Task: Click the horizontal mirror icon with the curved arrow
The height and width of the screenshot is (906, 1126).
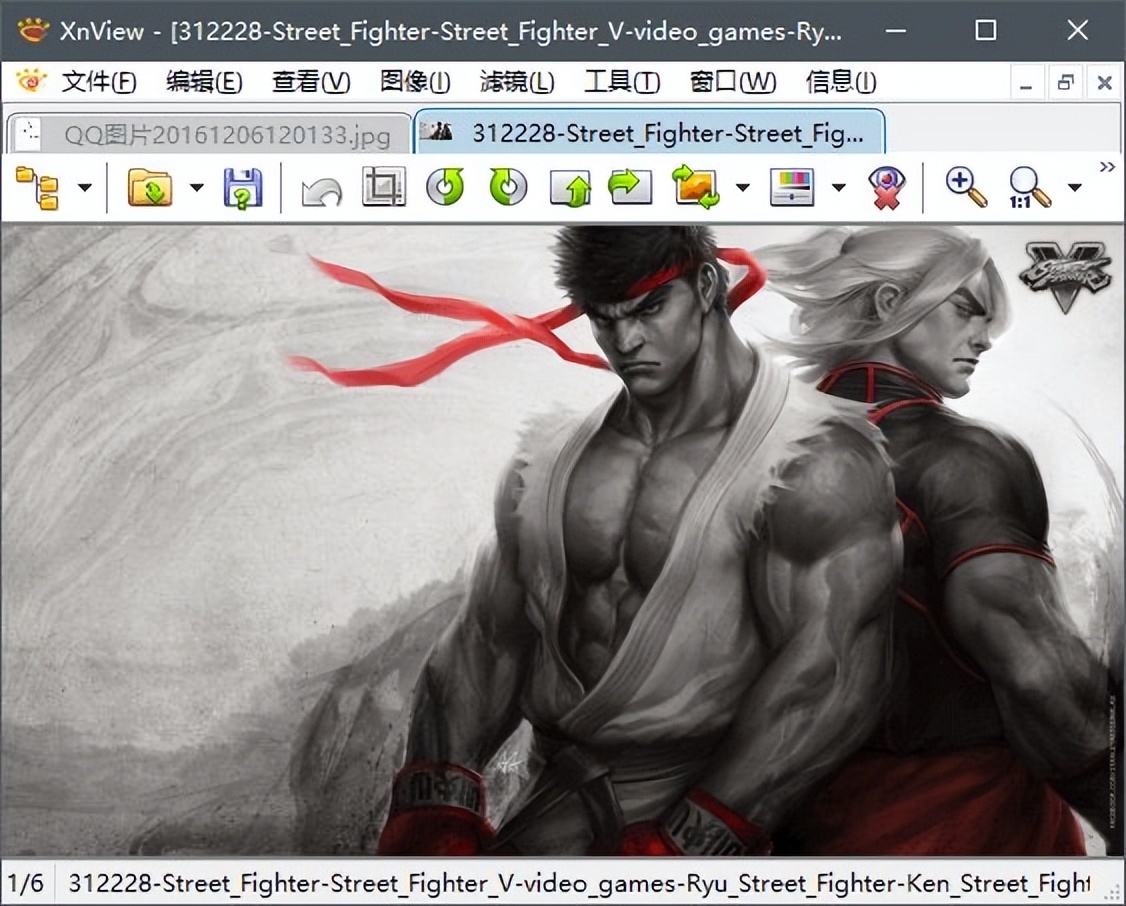Action: tap(630, 187)
